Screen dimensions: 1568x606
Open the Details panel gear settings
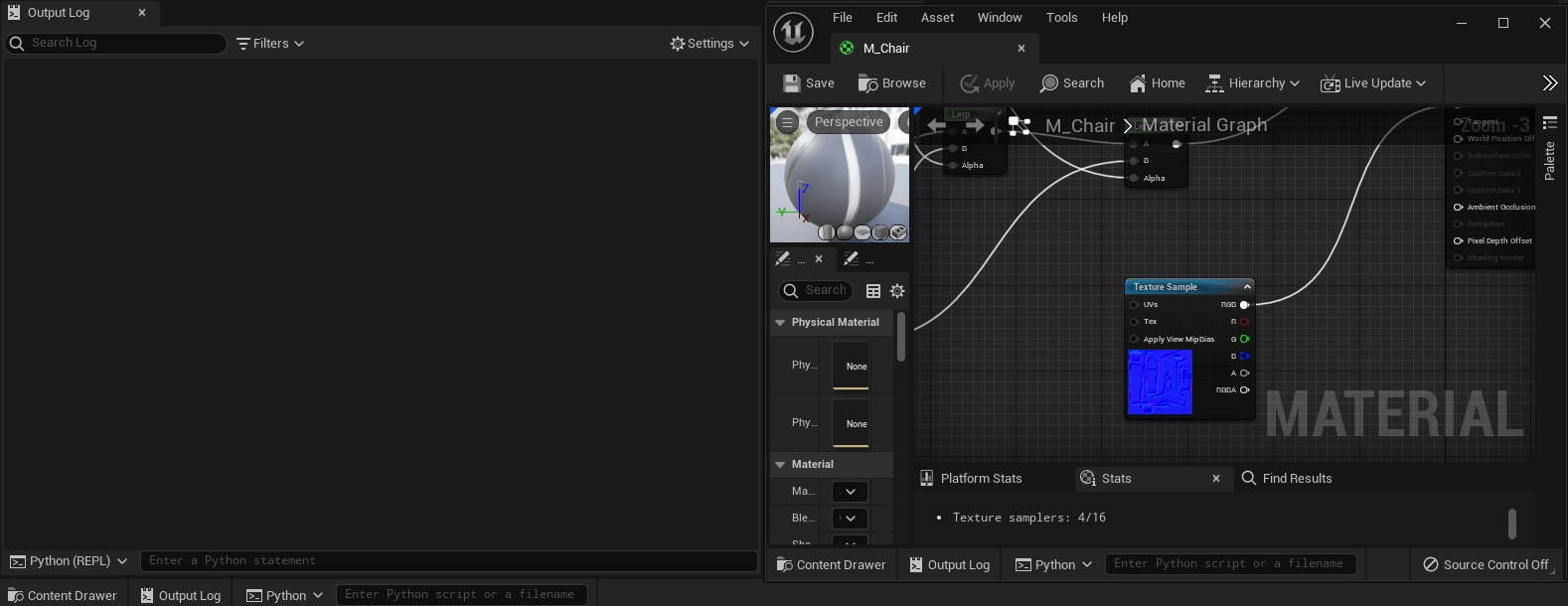pos(897,291)
